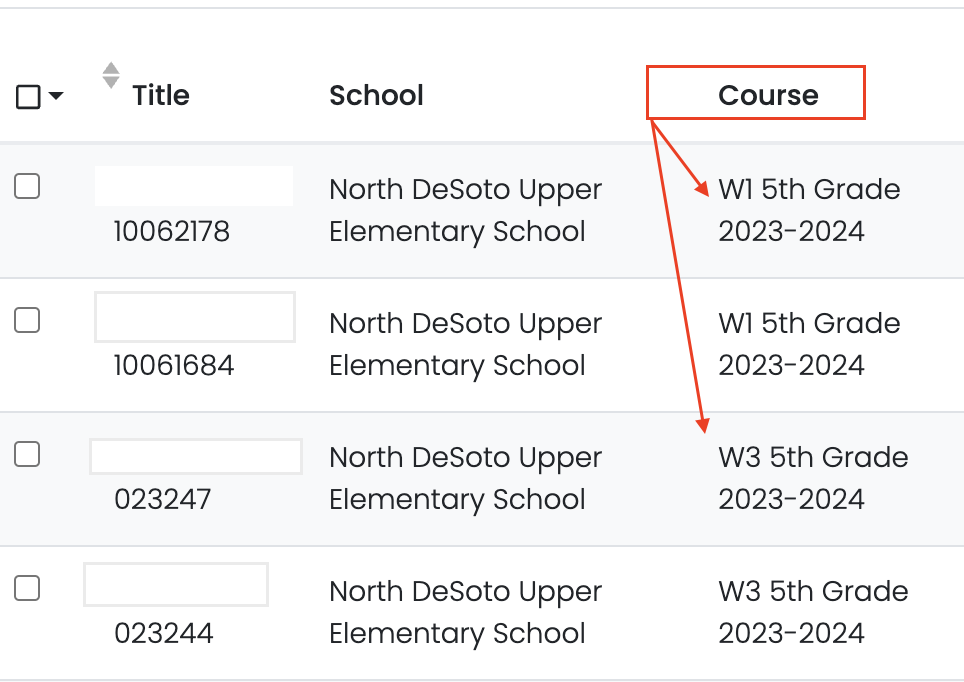Open the title entry numbered 023244
The image size is (964, 682).
[x=163, y=633]
